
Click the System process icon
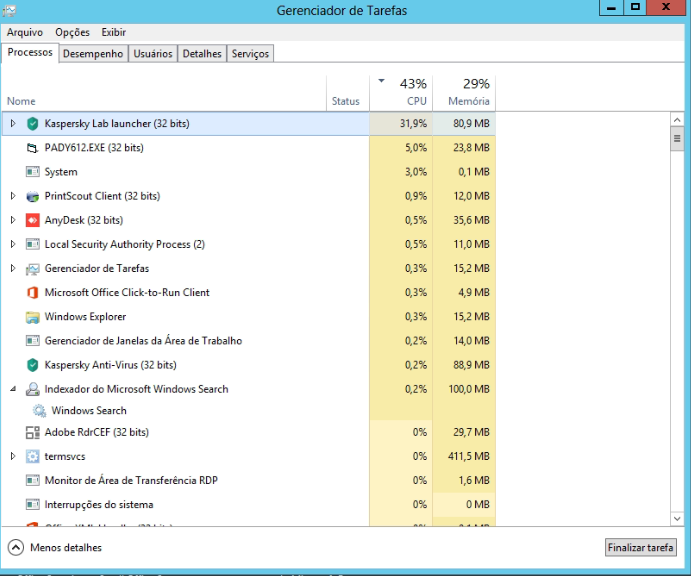tap(33, 172)
